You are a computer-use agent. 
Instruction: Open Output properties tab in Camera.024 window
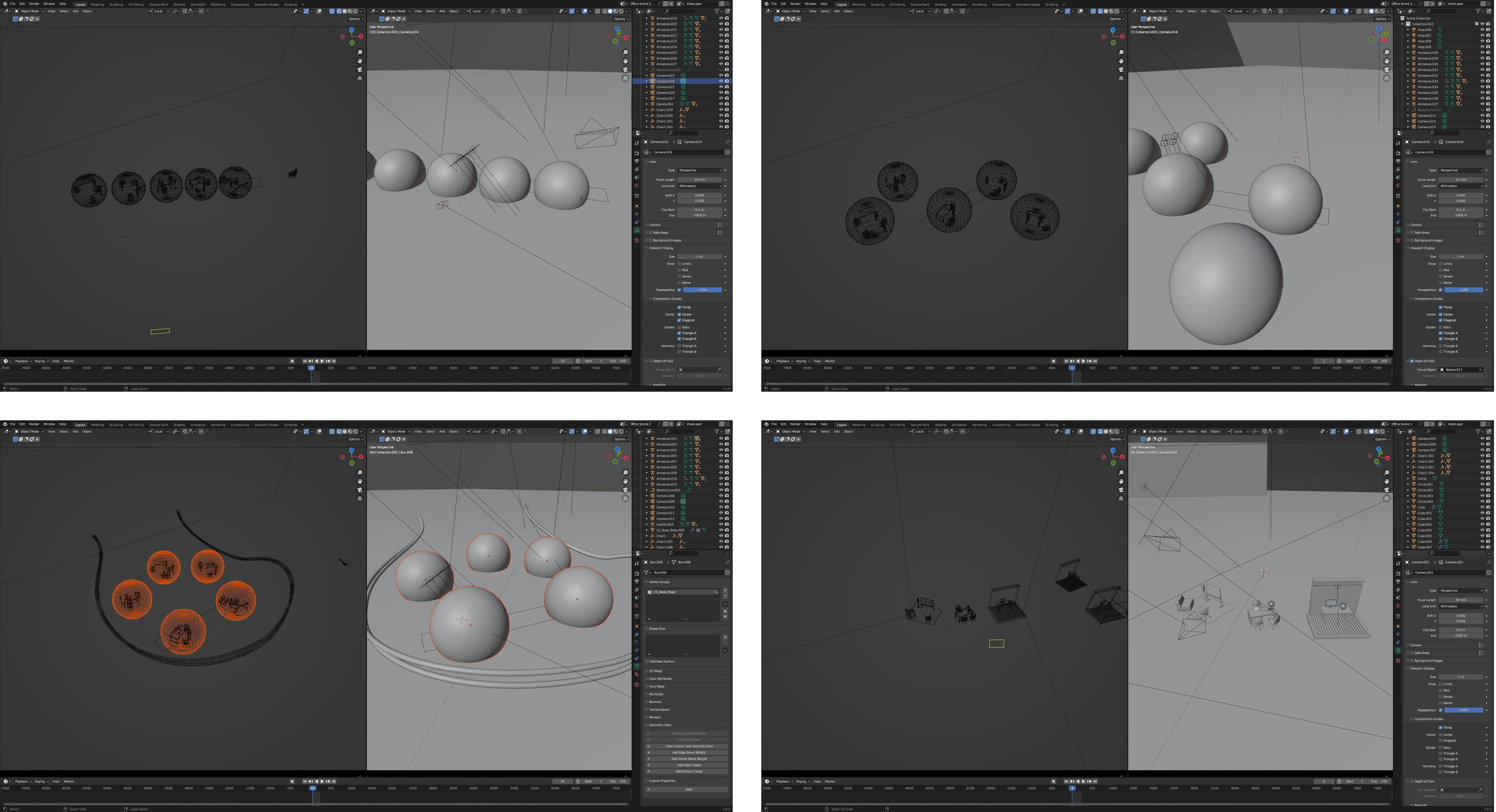pos(637,161)
